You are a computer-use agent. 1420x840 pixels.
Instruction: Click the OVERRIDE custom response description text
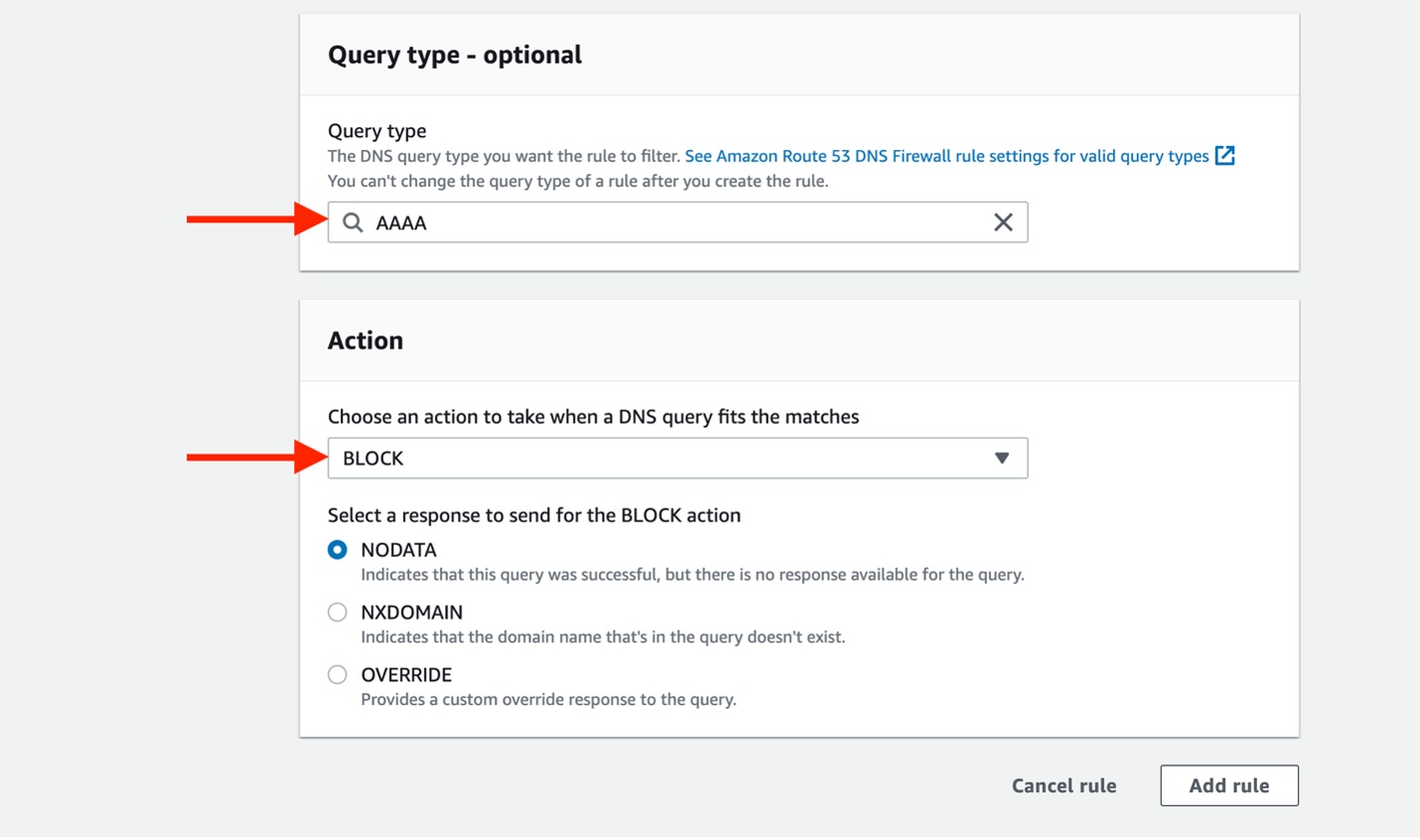coord(548,700)
